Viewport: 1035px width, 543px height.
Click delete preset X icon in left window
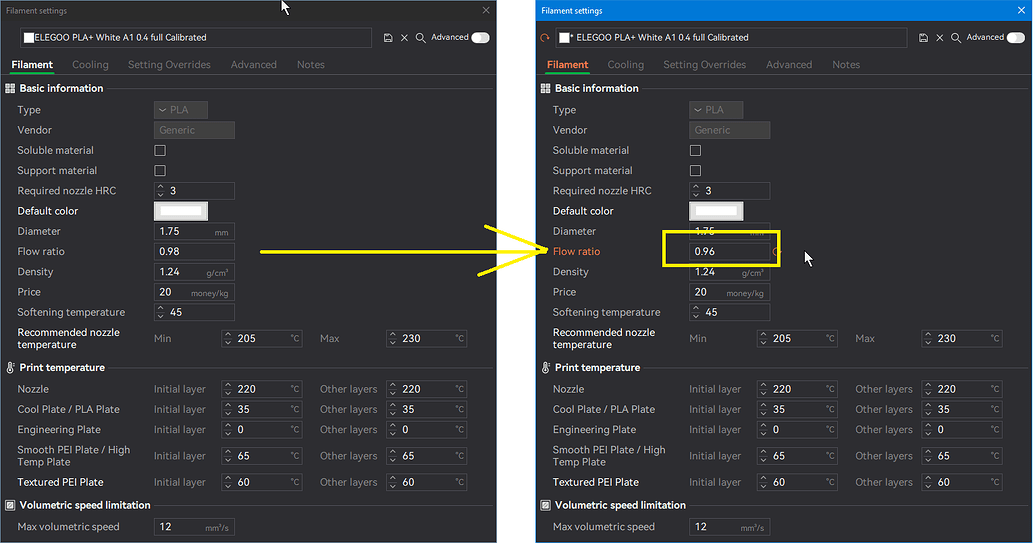click(405, 38)
